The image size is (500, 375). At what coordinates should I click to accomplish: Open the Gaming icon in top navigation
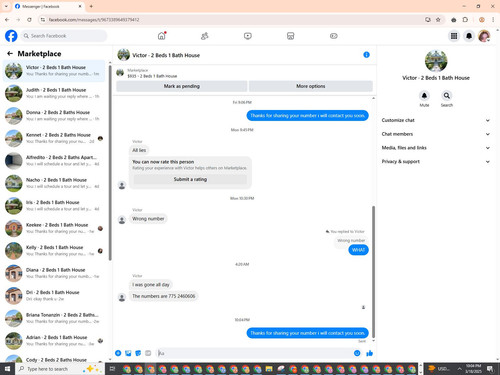(334, 36)
